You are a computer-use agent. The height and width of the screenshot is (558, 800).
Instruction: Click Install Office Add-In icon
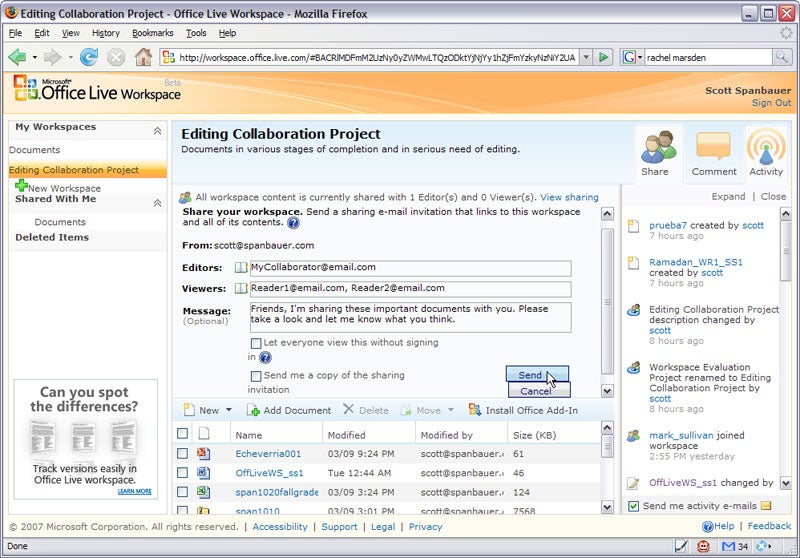[x=475, y=410]
